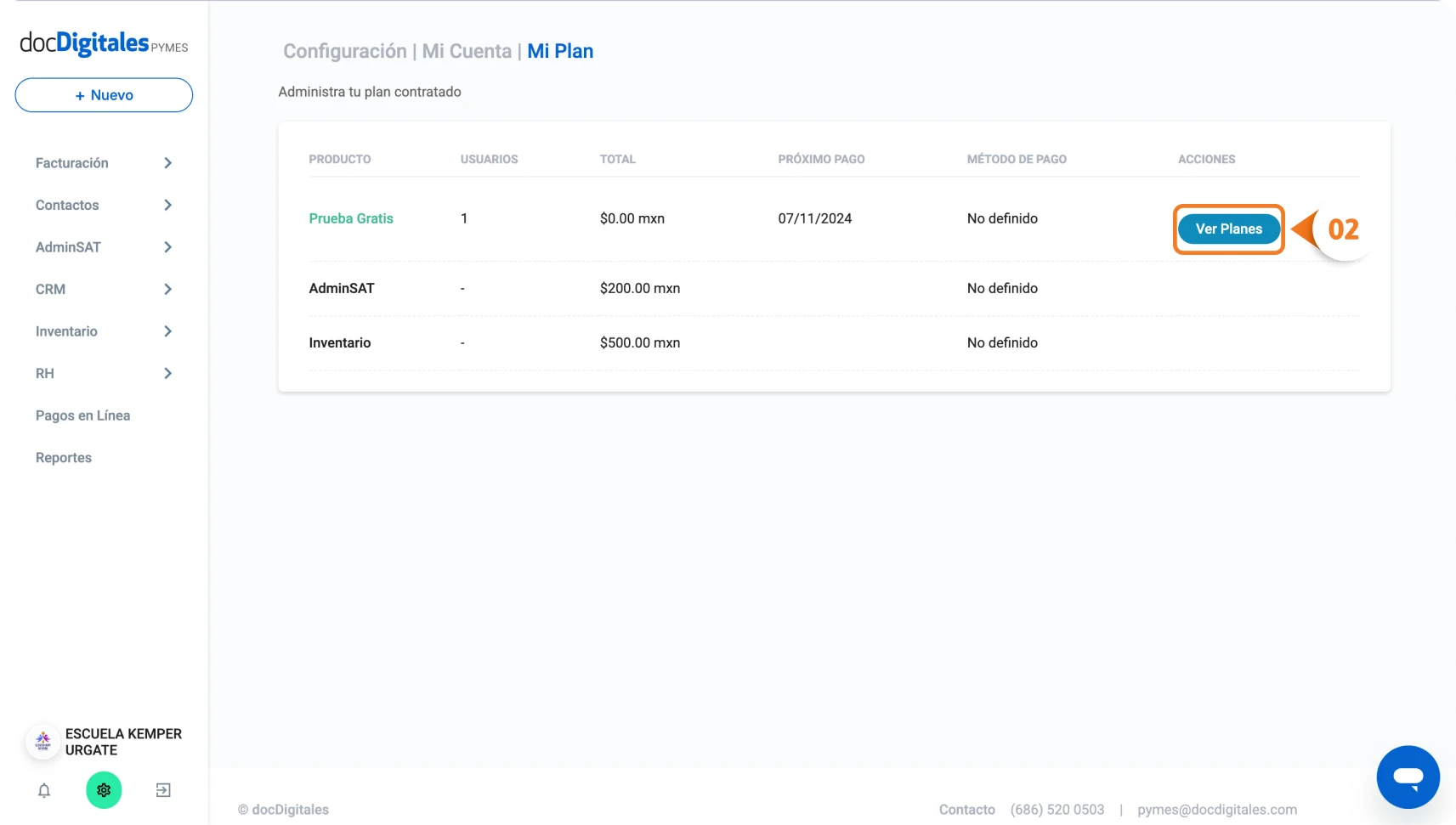
Task: Click the logout exit icon
Action: (163, 790)
